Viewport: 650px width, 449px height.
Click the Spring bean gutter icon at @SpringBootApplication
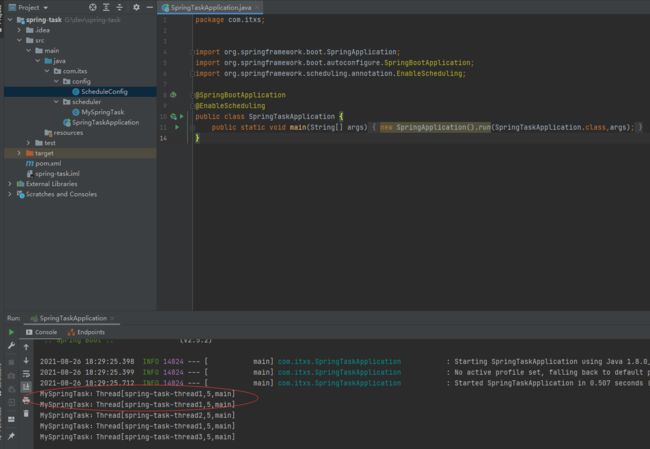click(173, 95)
